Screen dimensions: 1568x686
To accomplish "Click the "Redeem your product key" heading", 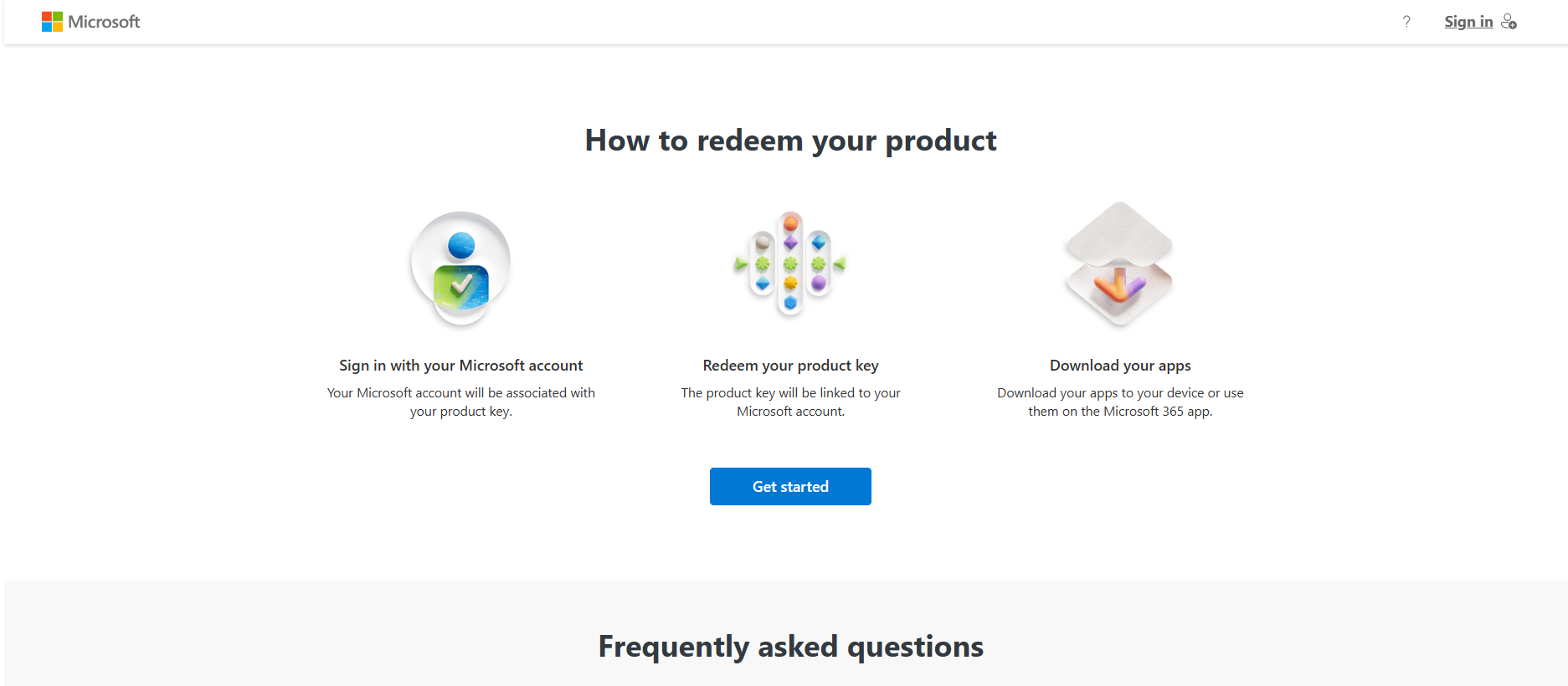I will tap(790, 366).
